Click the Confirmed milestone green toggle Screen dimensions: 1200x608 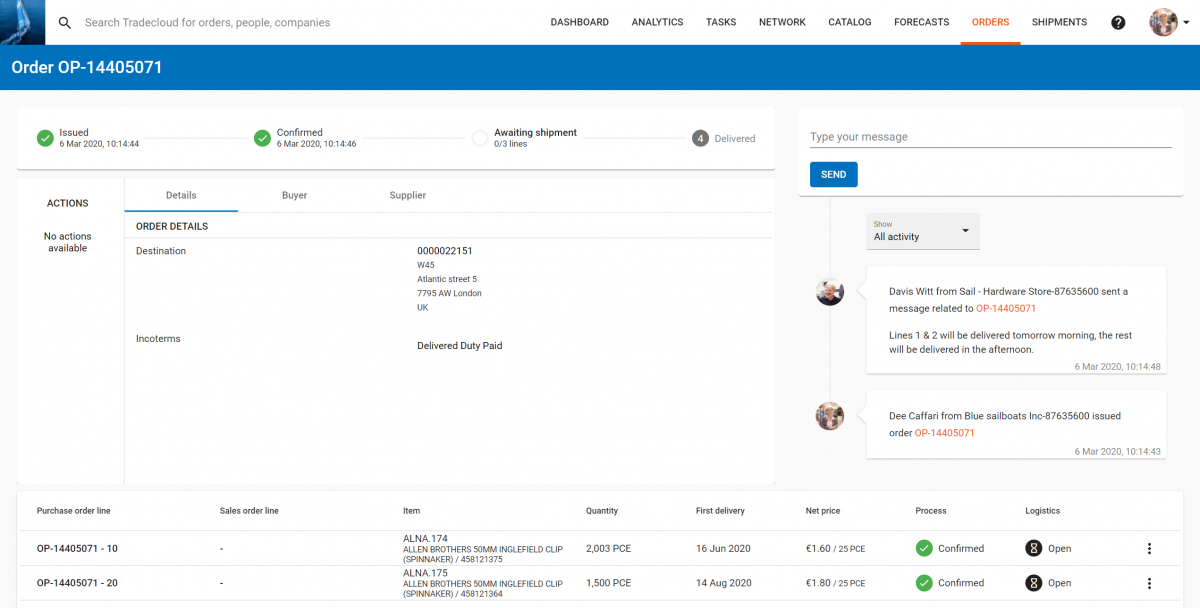click(x=263, y=138)
